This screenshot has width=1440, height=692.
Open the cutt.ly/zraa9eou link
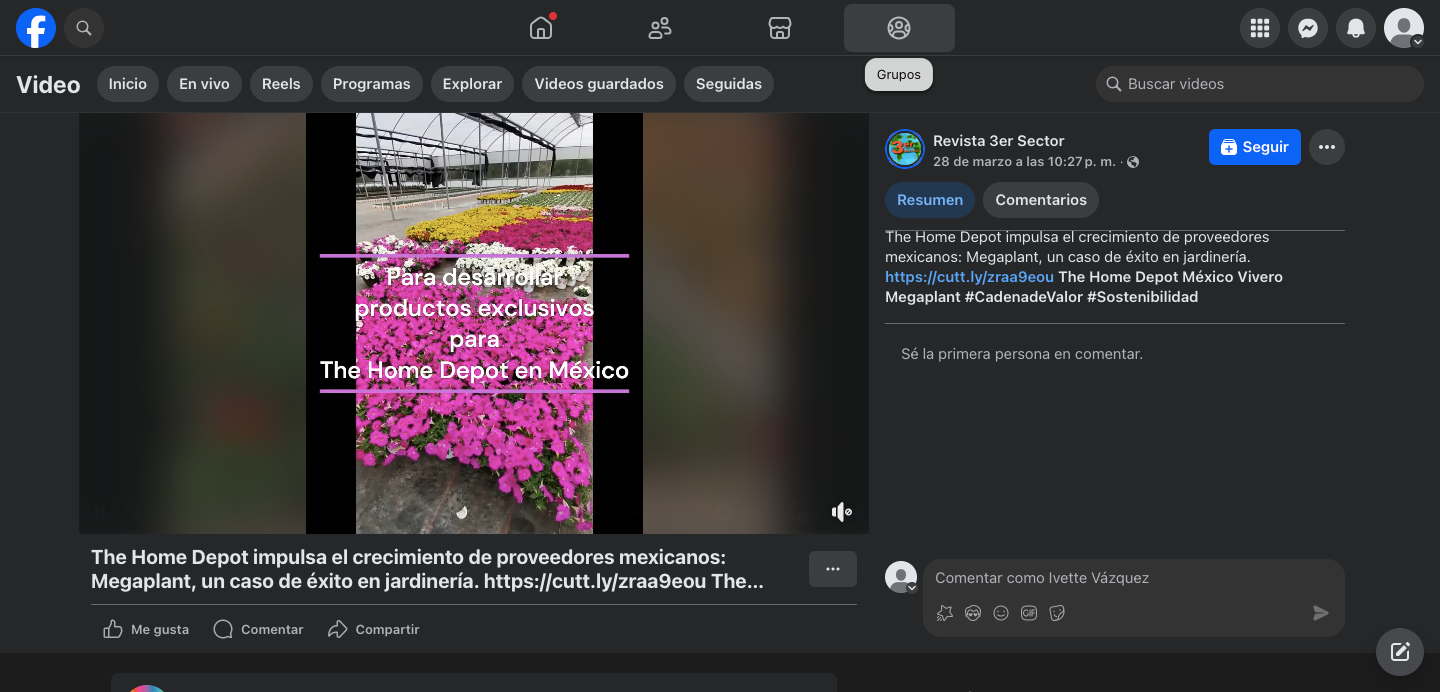pyautogui.click(x=969, y=277)
